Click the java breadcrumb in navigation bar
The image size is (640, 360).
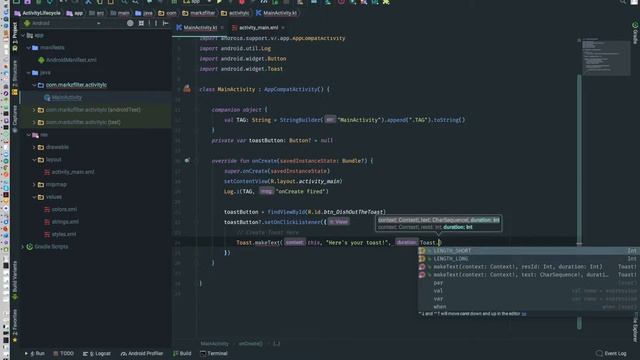point(144,13)
